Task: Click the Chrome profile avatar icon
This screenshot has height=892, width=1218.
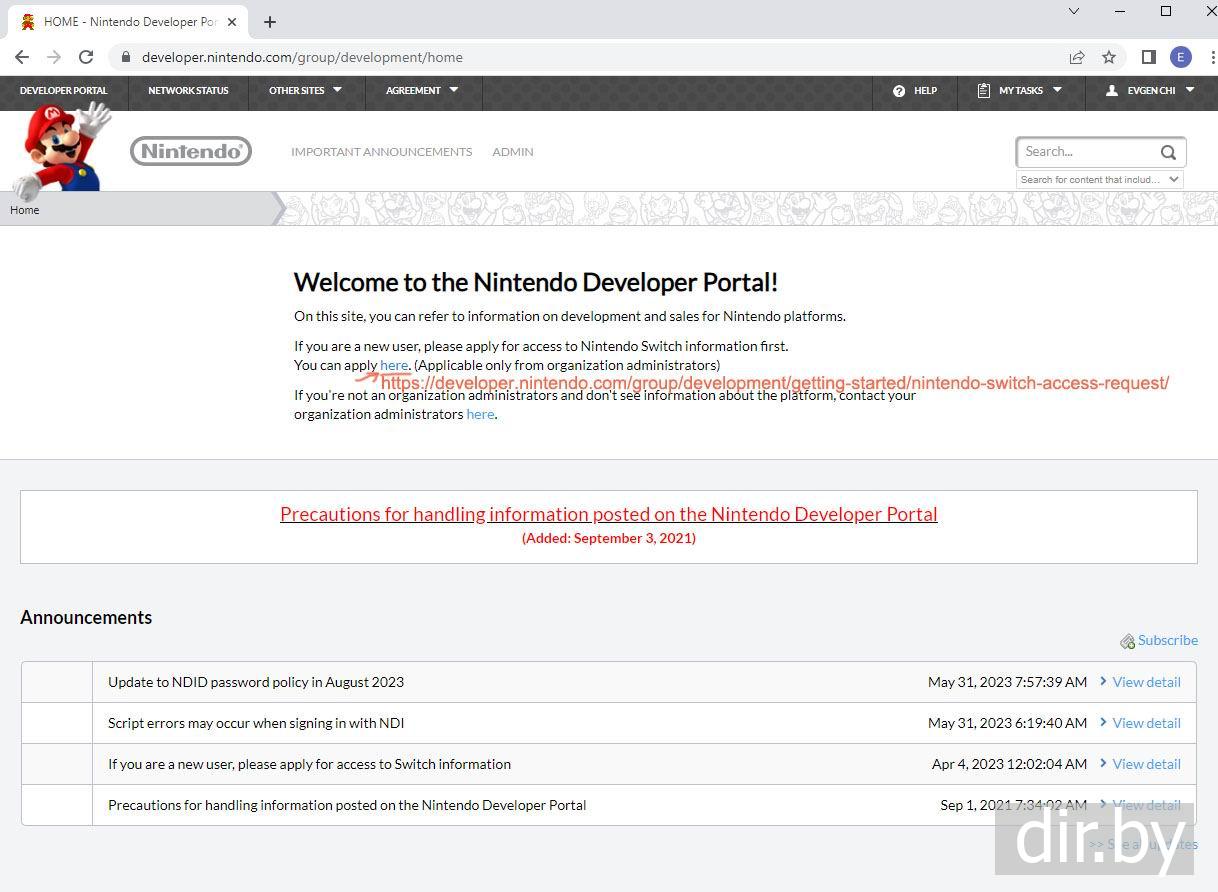Action: point(1181,57)
